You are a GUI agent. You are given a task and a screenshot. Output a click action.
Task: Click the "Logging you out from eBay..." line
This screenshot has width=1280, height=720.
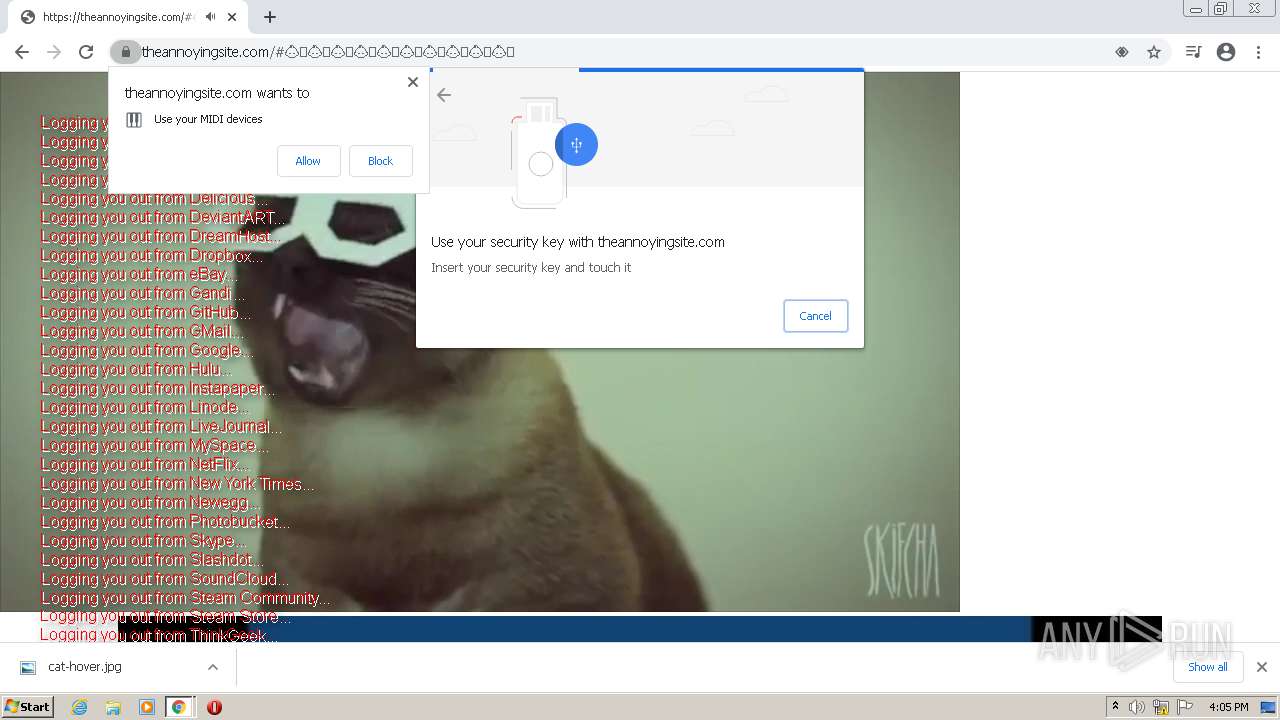pos(140,275)
